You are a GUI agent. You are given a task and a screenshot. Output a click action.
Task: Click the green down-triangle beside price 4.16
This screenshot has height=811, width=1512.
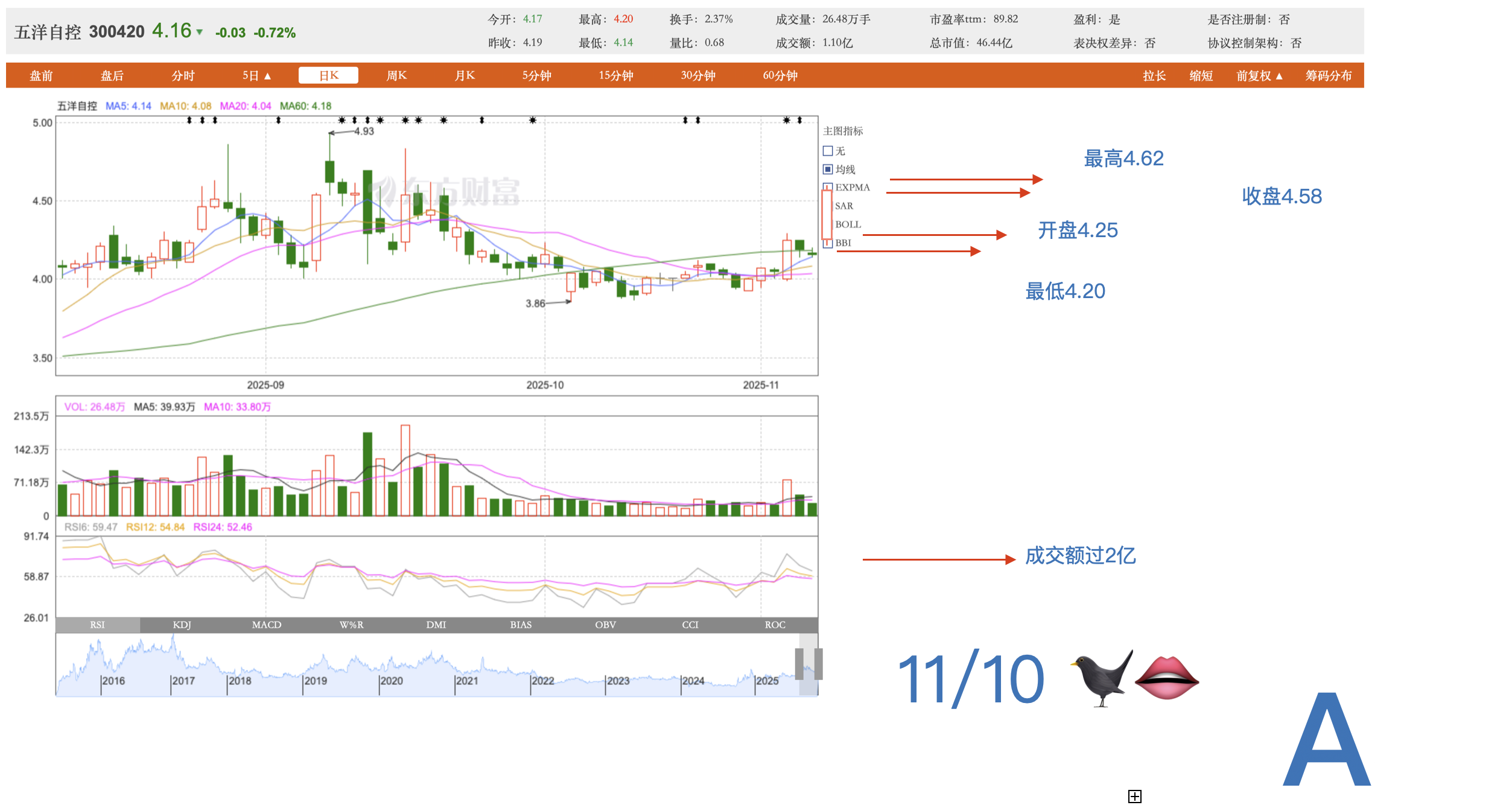pos(200,33)
